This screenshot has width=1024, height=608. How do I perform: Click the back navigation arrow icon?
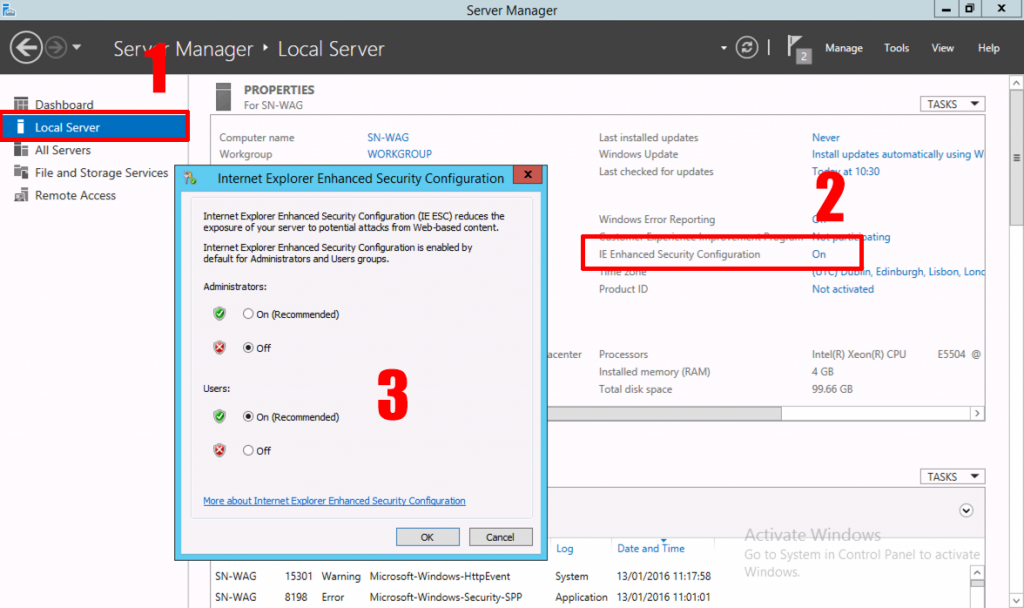click(26, 47)
